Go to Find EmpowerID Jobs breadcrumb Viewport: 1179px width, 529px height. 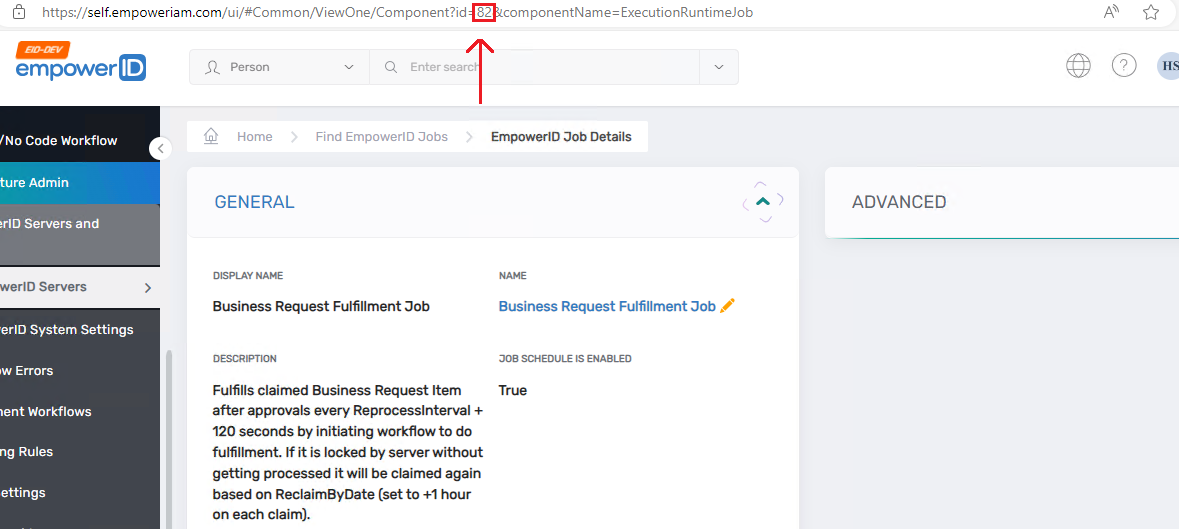point(381,137)
